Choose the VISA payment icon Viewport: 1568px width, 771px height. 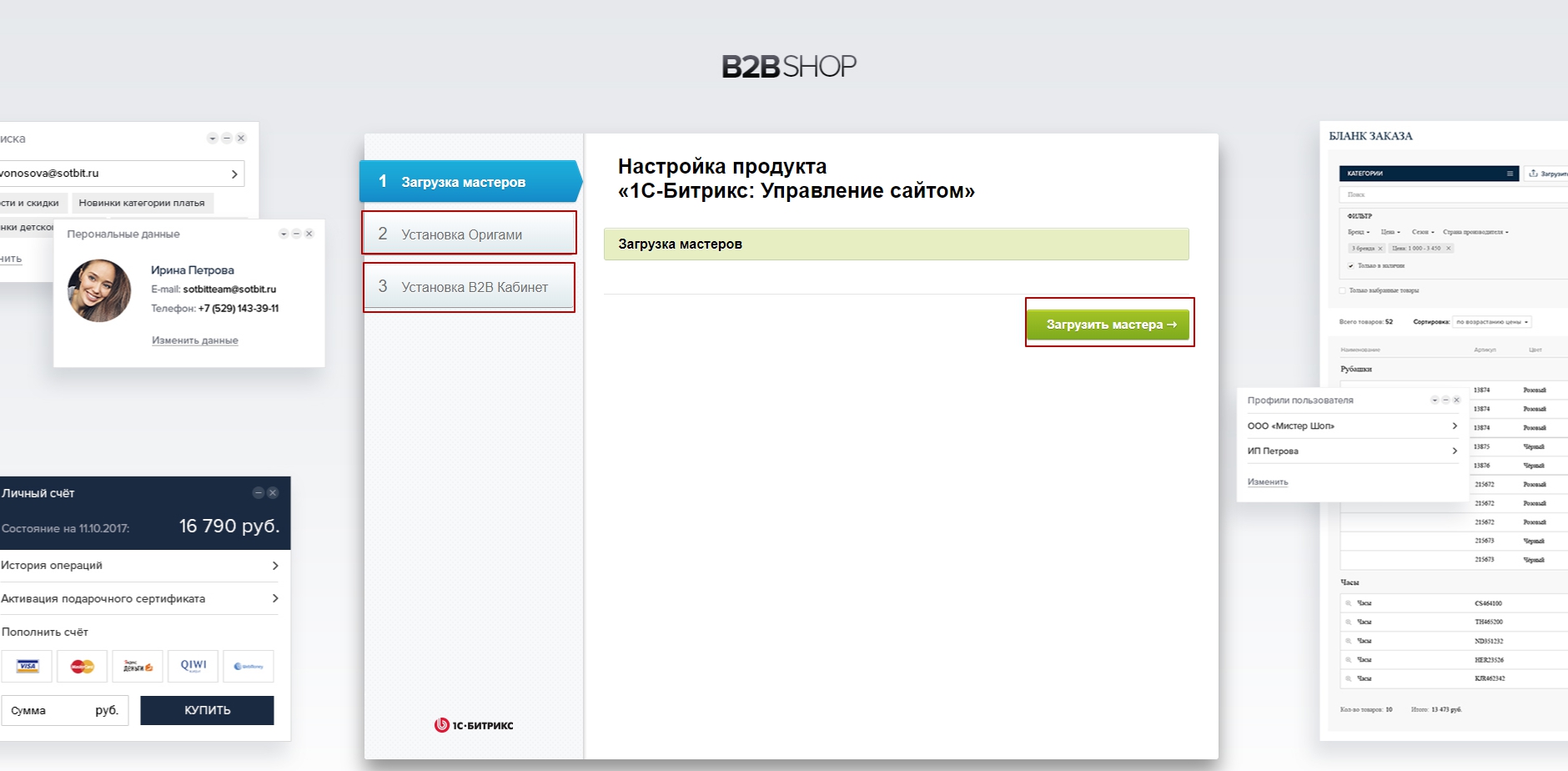[x=28, y=666]
